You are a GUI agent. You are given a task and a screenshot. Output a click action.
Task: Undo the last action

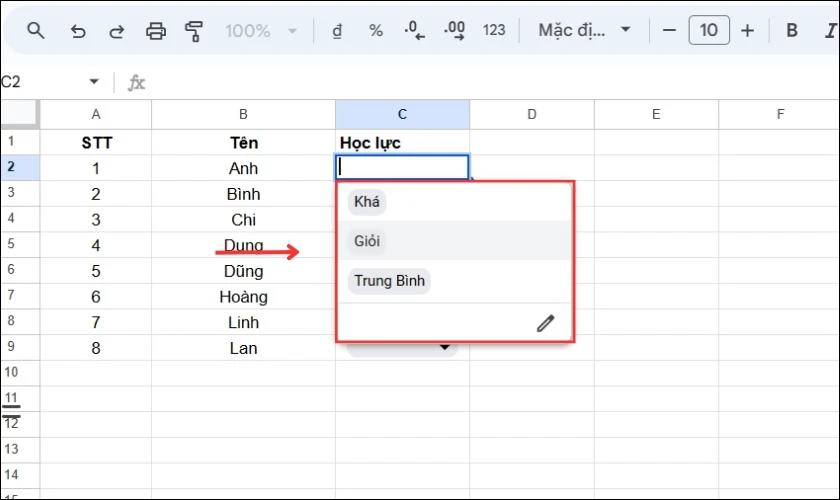tap(78, 31)
